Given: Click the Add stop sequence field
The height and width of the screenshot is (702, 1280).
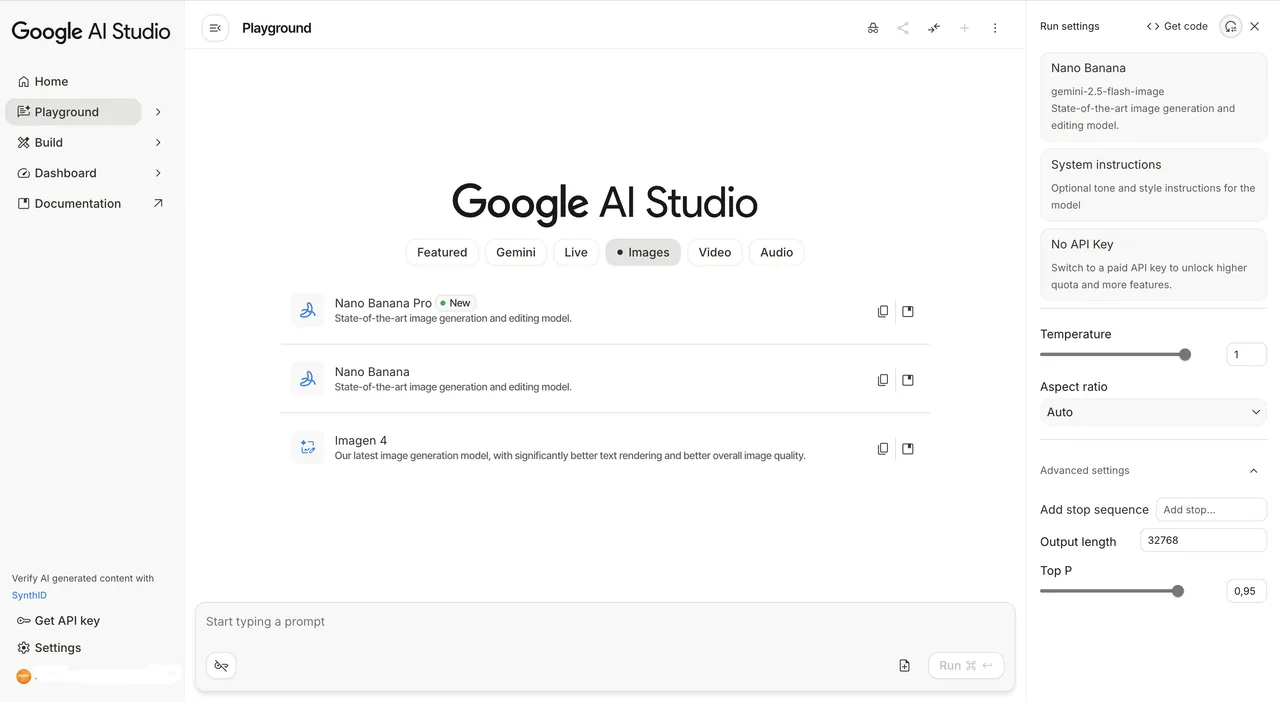Looking at the screenshot, I should 1211,509.
